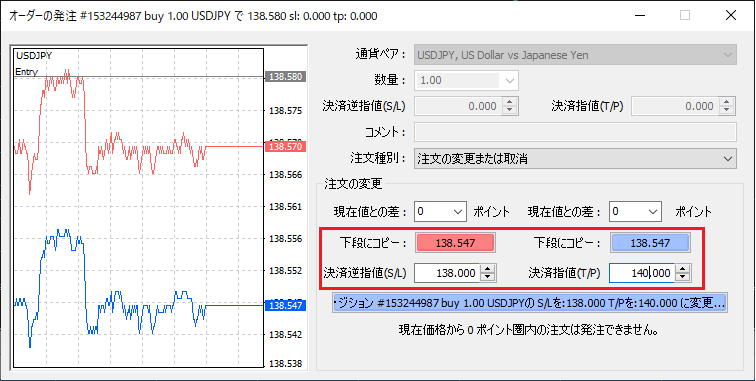Expand the left 現在値との差 points dropdown

pos(440,211)
